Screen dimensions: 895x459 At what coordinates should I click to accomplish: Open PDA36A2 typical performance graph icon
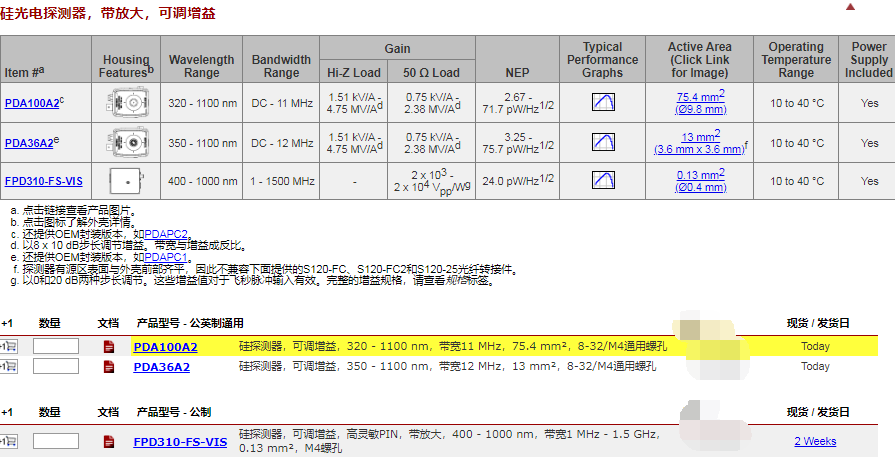pyautogui.click(x=603, y=142)
